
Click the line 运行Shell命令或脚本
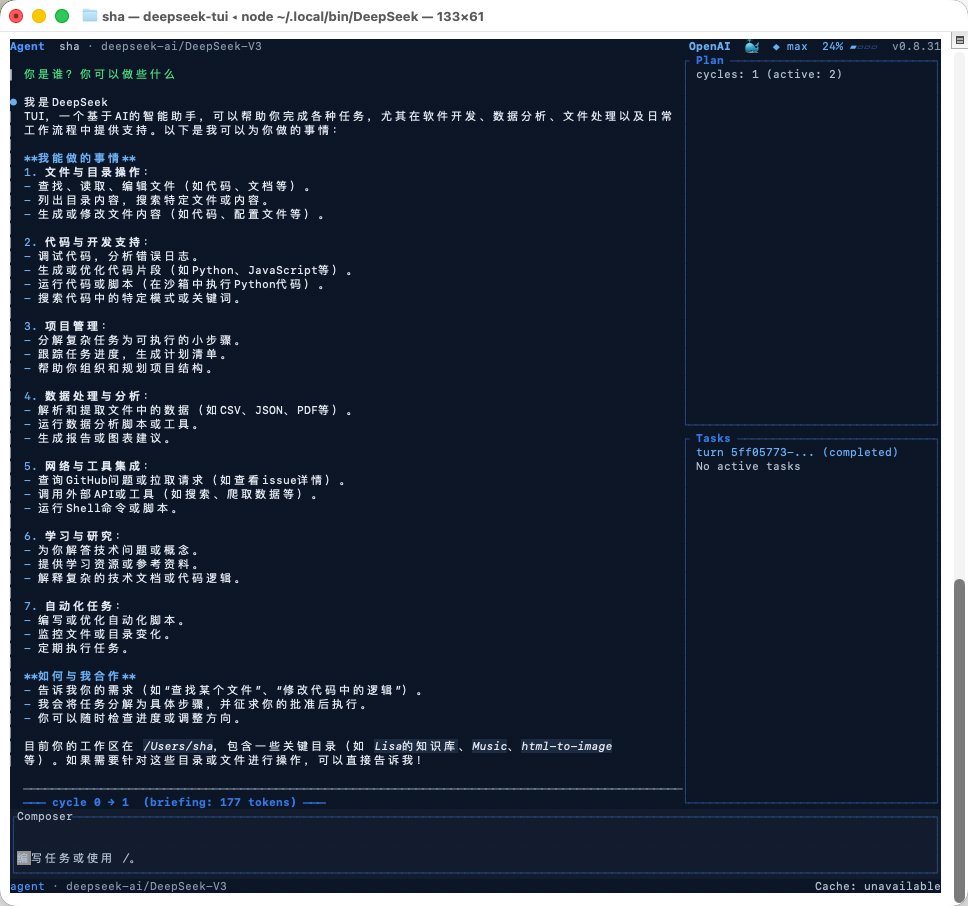coord(102,509)
